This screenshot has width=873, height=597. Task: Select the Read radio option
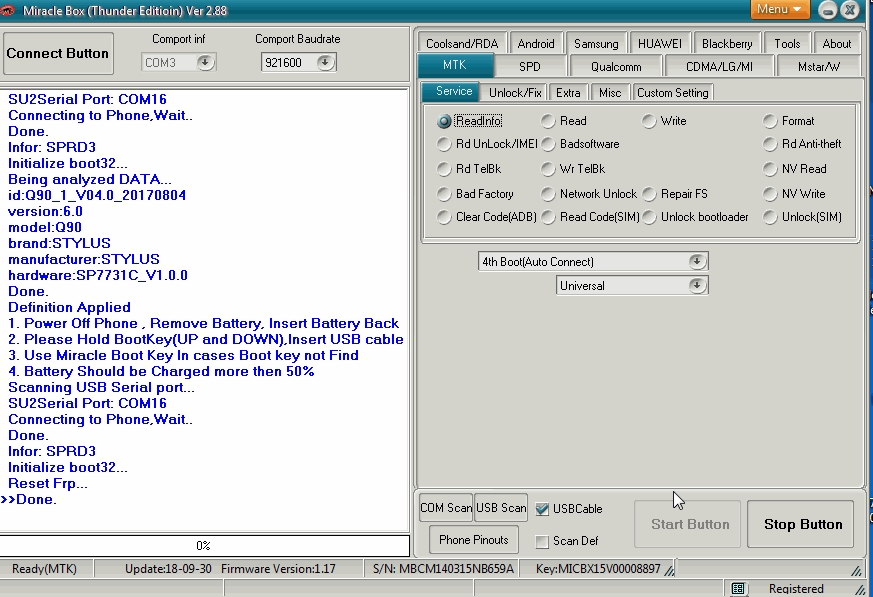(548, 121)
